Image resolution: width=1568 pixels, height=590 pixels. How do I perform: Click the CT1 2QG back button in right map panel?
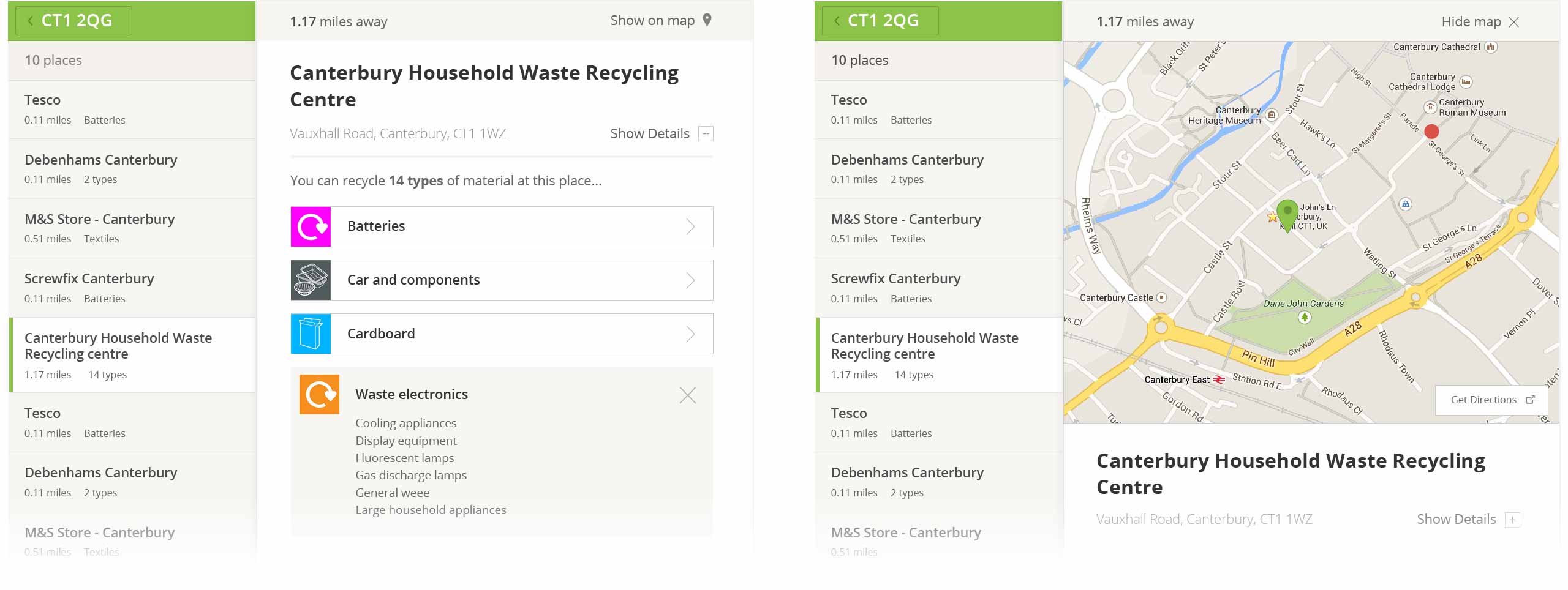coord(880,21)
